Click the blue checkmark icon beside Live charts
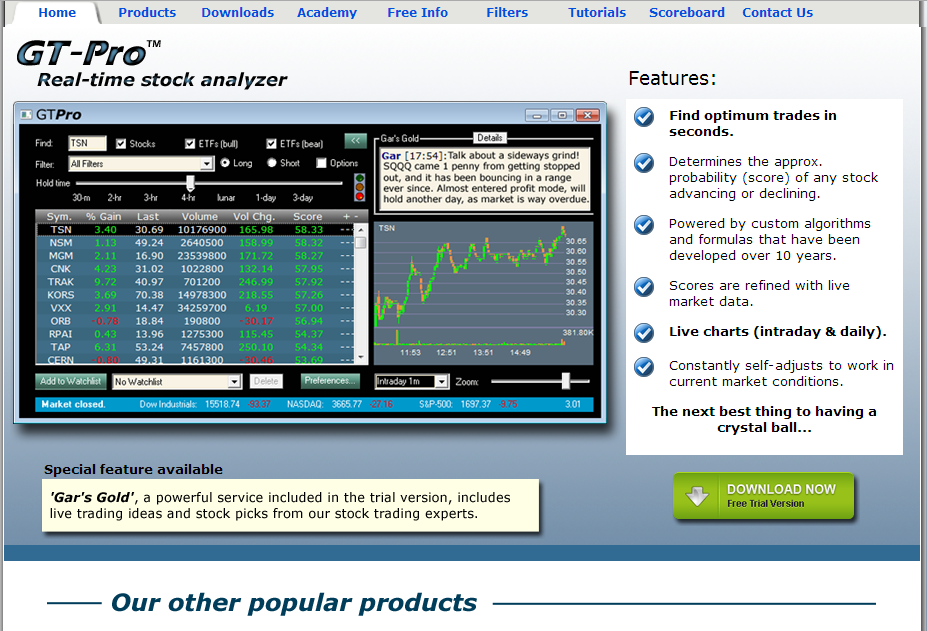 [643, 332]
